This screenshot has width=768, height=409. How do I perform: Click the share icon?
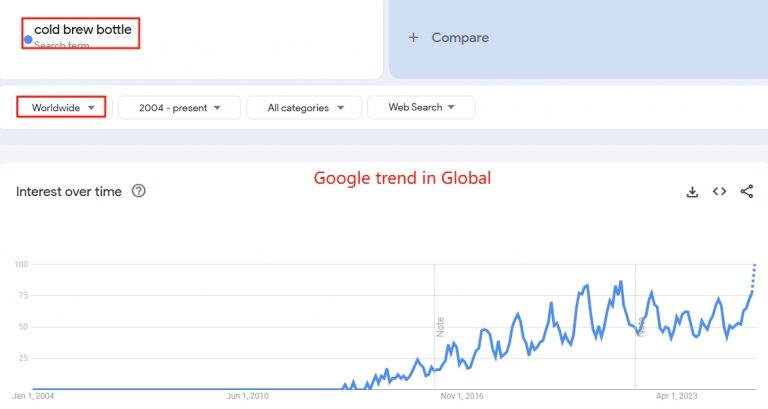coord(747,192)
